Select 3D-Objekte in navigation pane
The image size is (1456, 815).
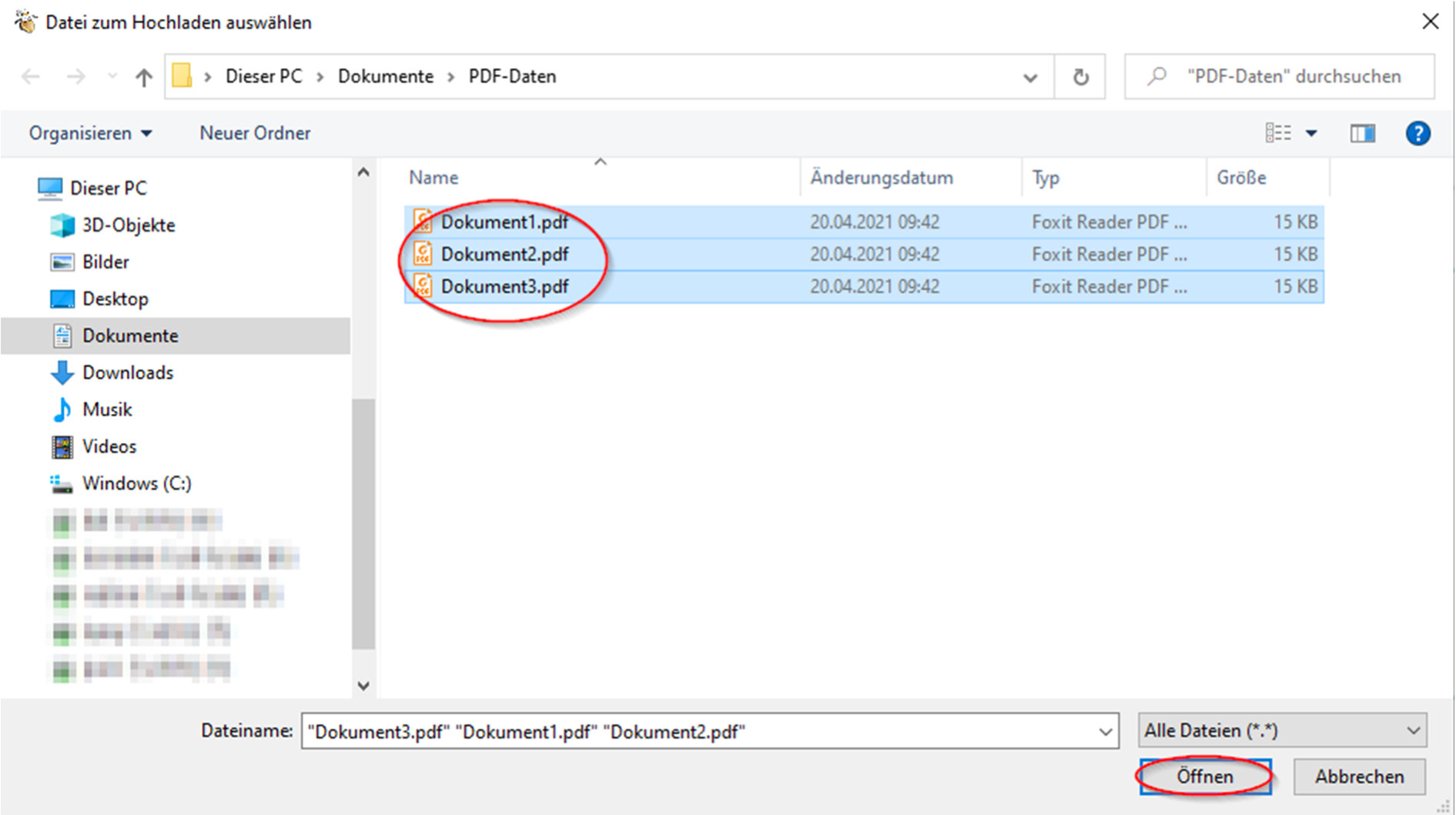(x=128, y=225)
